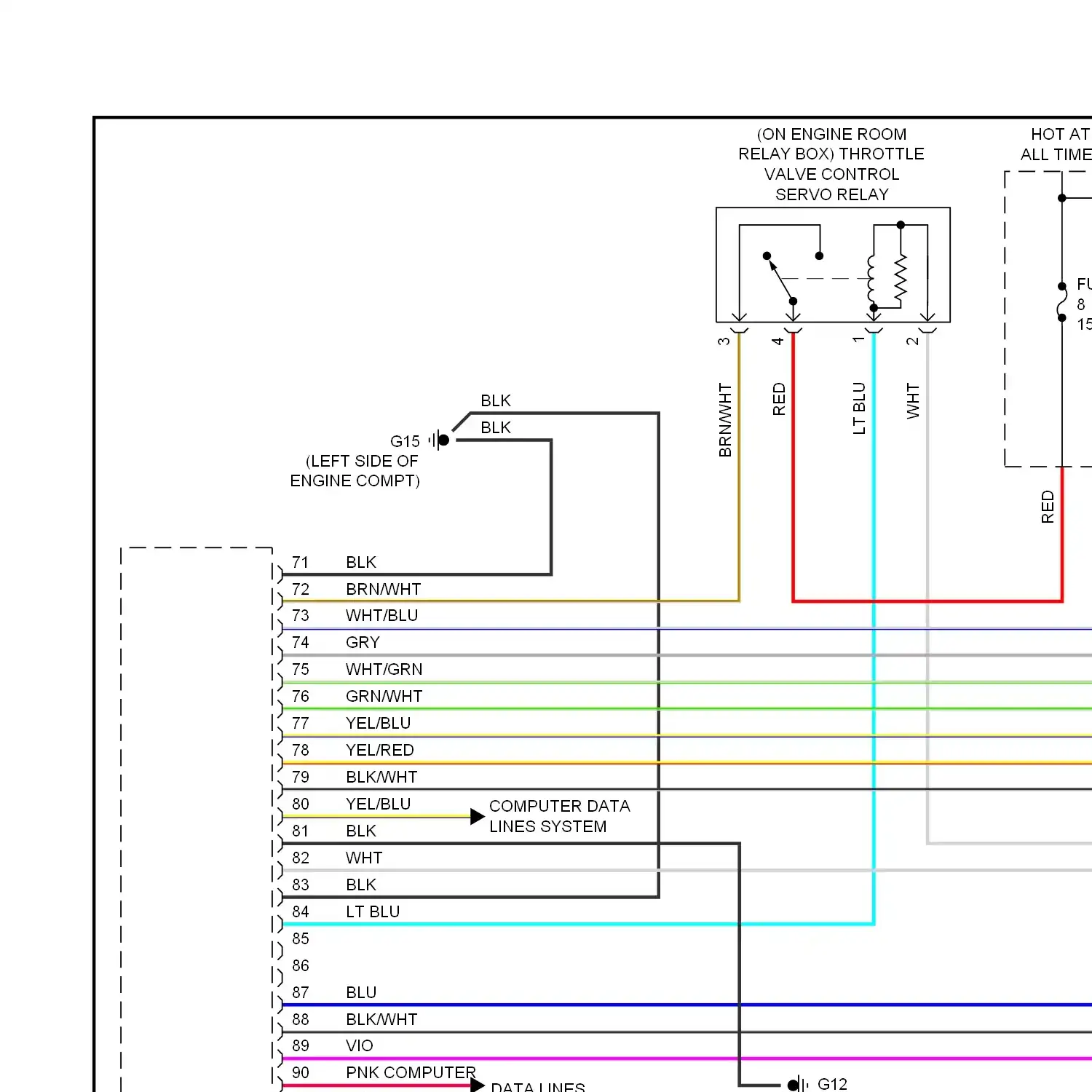Select pin 84 LT BLU label
Image resolution: width=1092 pixels, height=1092 pixels.
(x=373, y=911)
